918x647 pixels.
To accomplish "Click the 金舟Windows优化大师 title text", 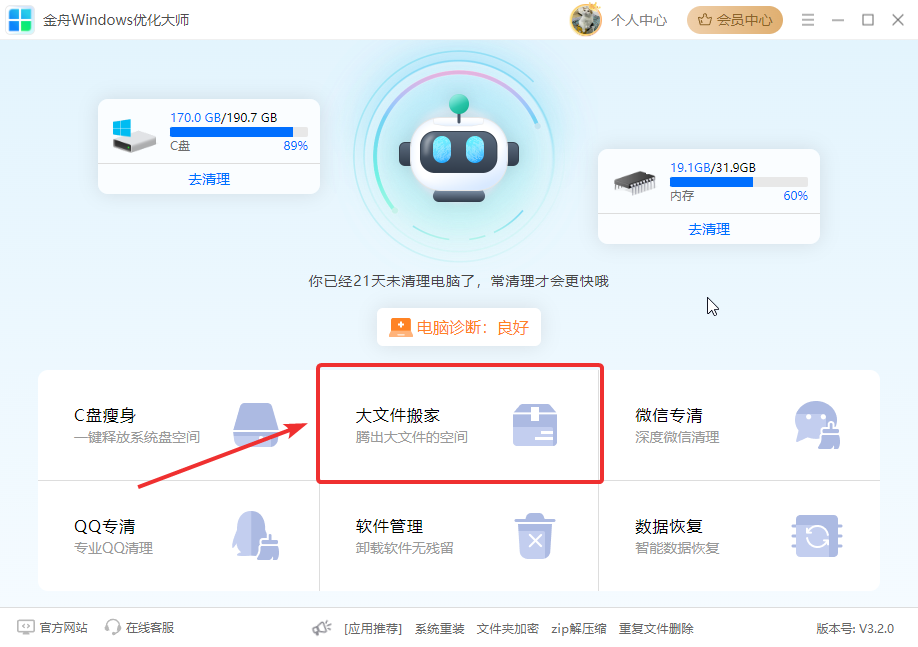I will tap(116, 20).
